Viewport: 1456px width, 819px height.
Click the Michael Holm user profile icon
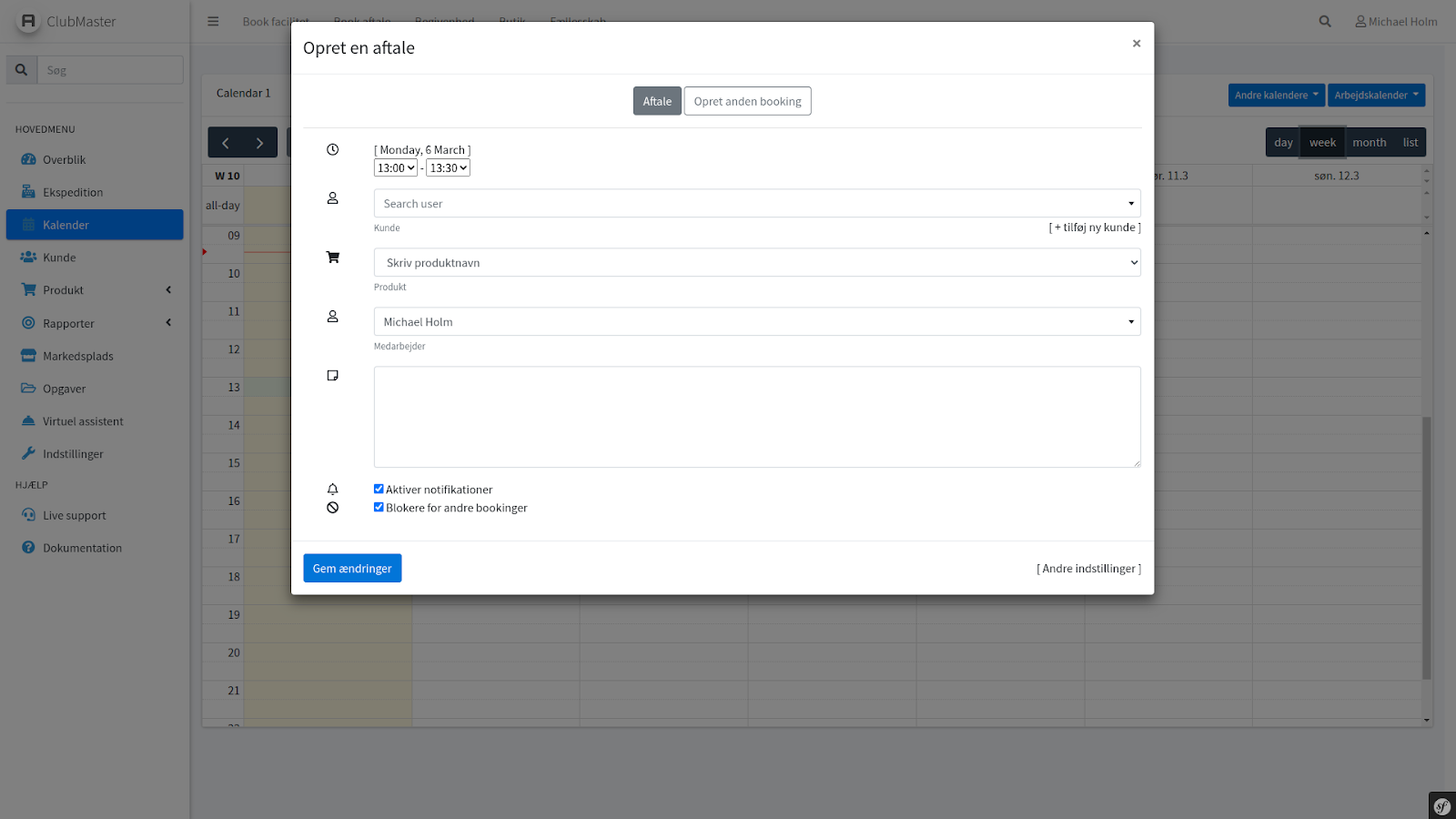[x=1360, y=22]
